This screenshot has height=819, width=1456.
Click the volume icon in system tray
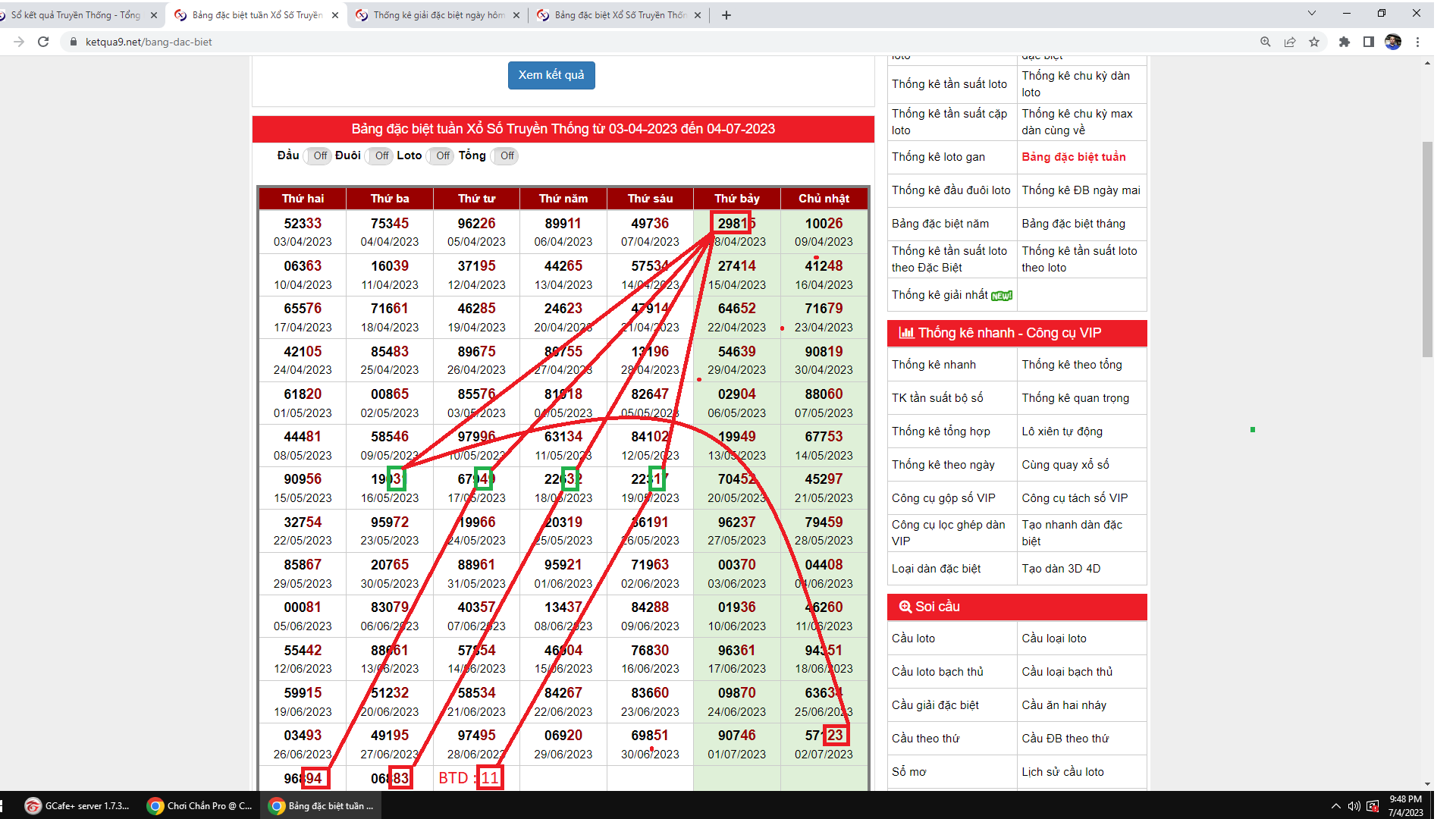1354,805
